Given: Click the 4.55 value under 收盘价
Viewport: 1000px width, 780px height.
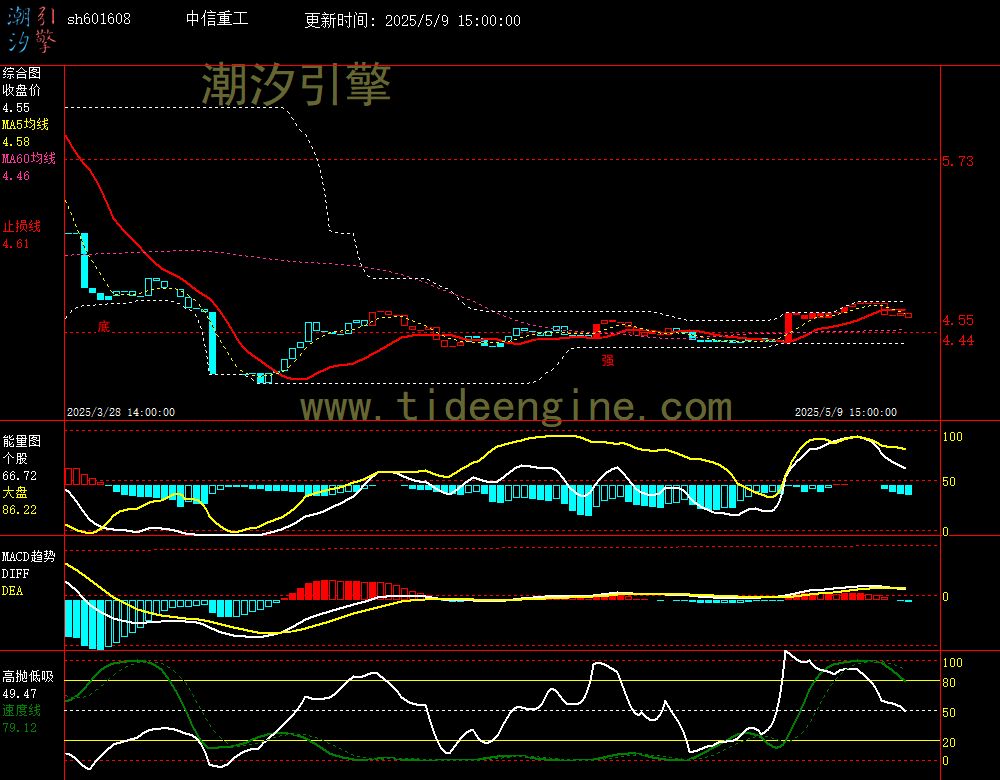Looking at the screenshot, I should [x=16, y=108].
